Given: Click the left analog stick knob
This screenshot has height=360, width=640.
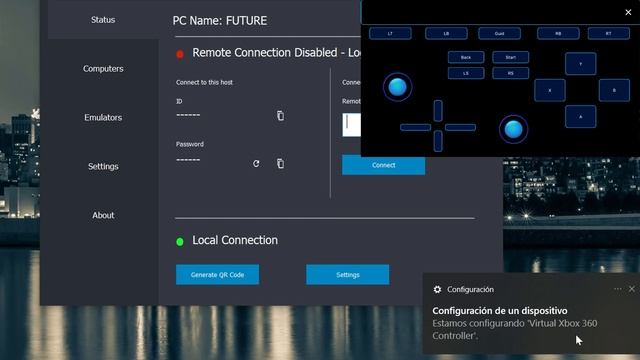Looking at the screenshot, I should [x=398, y=87].
